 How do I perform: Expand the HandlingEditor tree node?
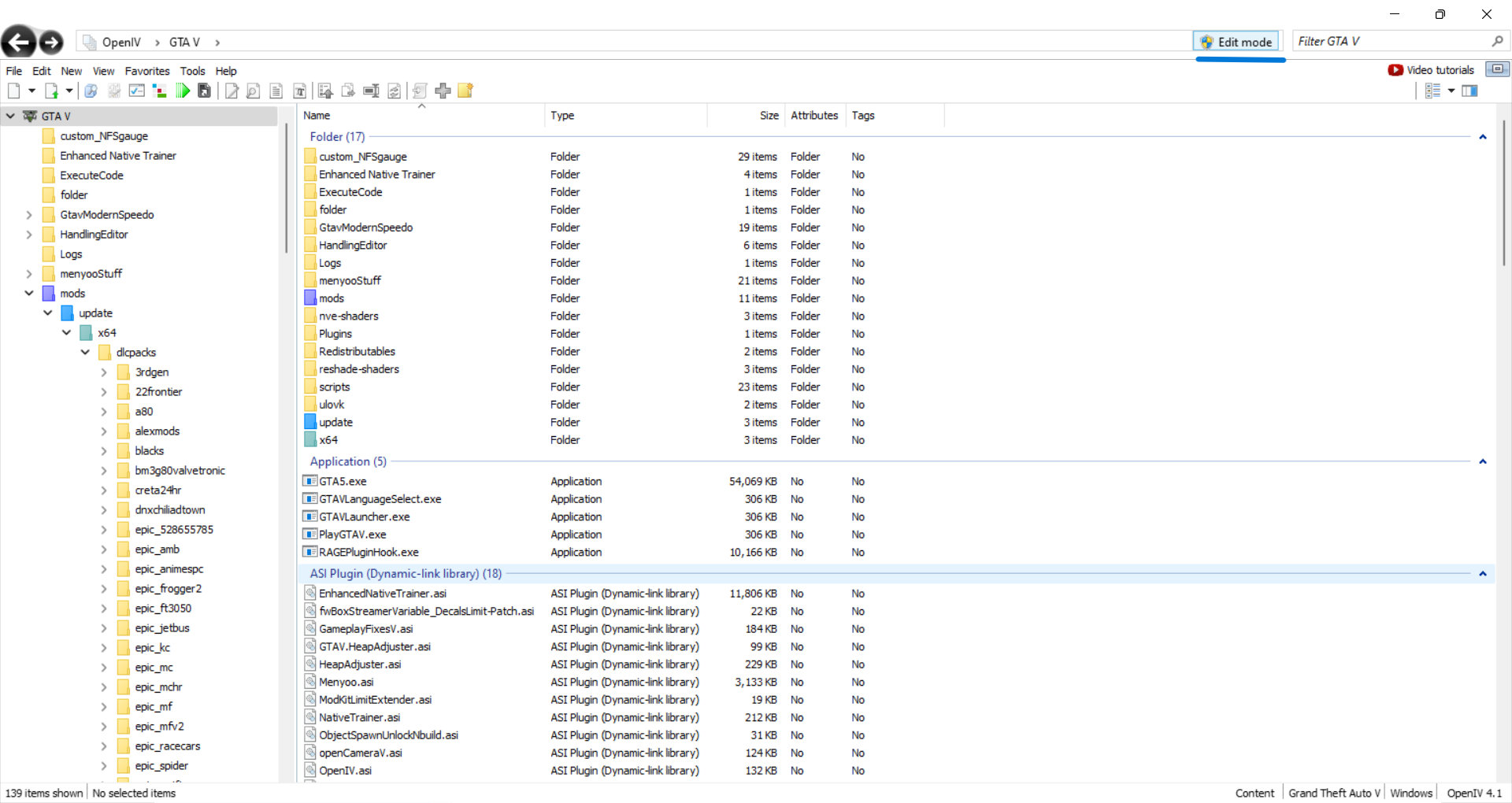pos(29,235)
